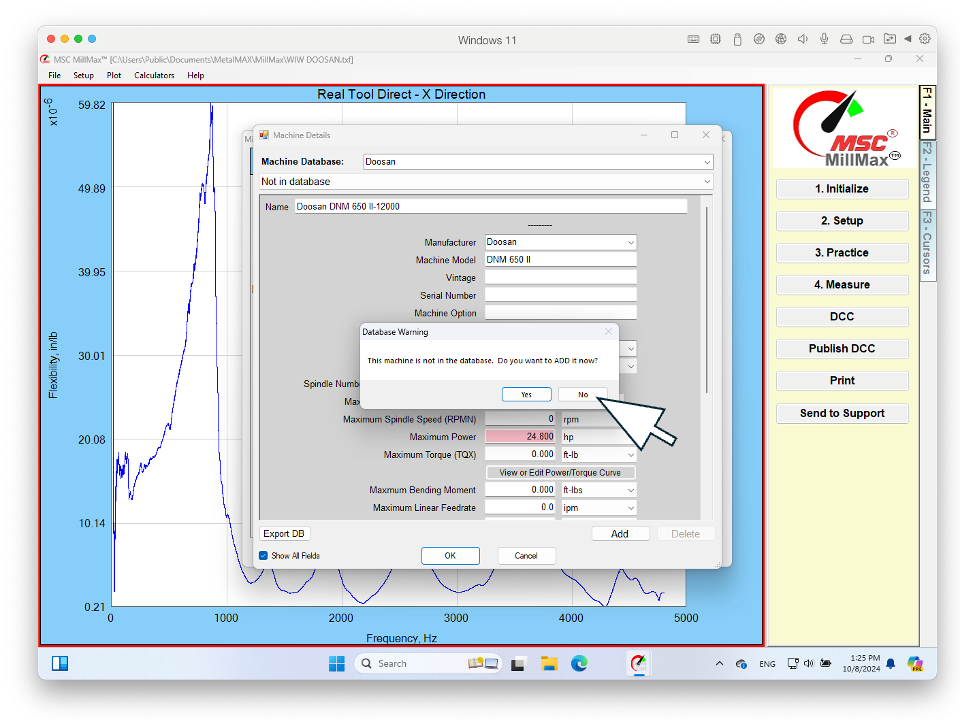This screenshot has width=960, height=720.
Task: Click the Print button
Action: (x=842, y=381)
